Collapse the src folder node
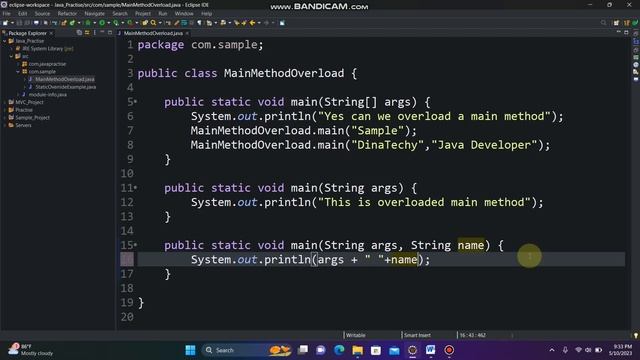The width and height of the screenshot is (640, 360). click(x=12, y=56)
